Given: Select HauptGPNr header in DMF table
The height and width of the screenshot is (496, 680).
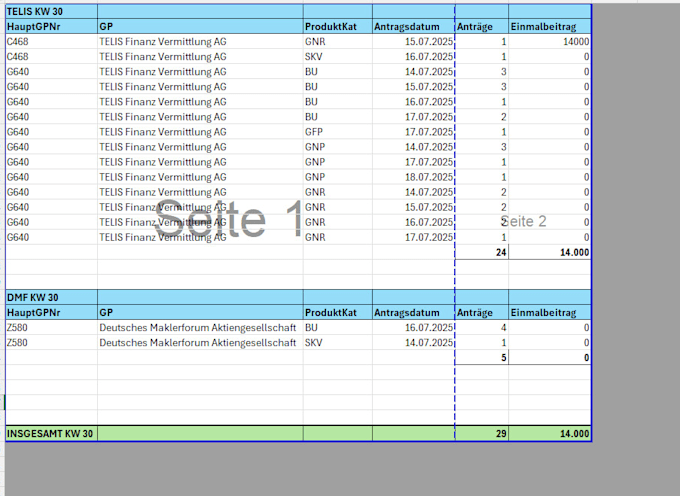Looking at the screenshot, I should (x=51, y=313).
